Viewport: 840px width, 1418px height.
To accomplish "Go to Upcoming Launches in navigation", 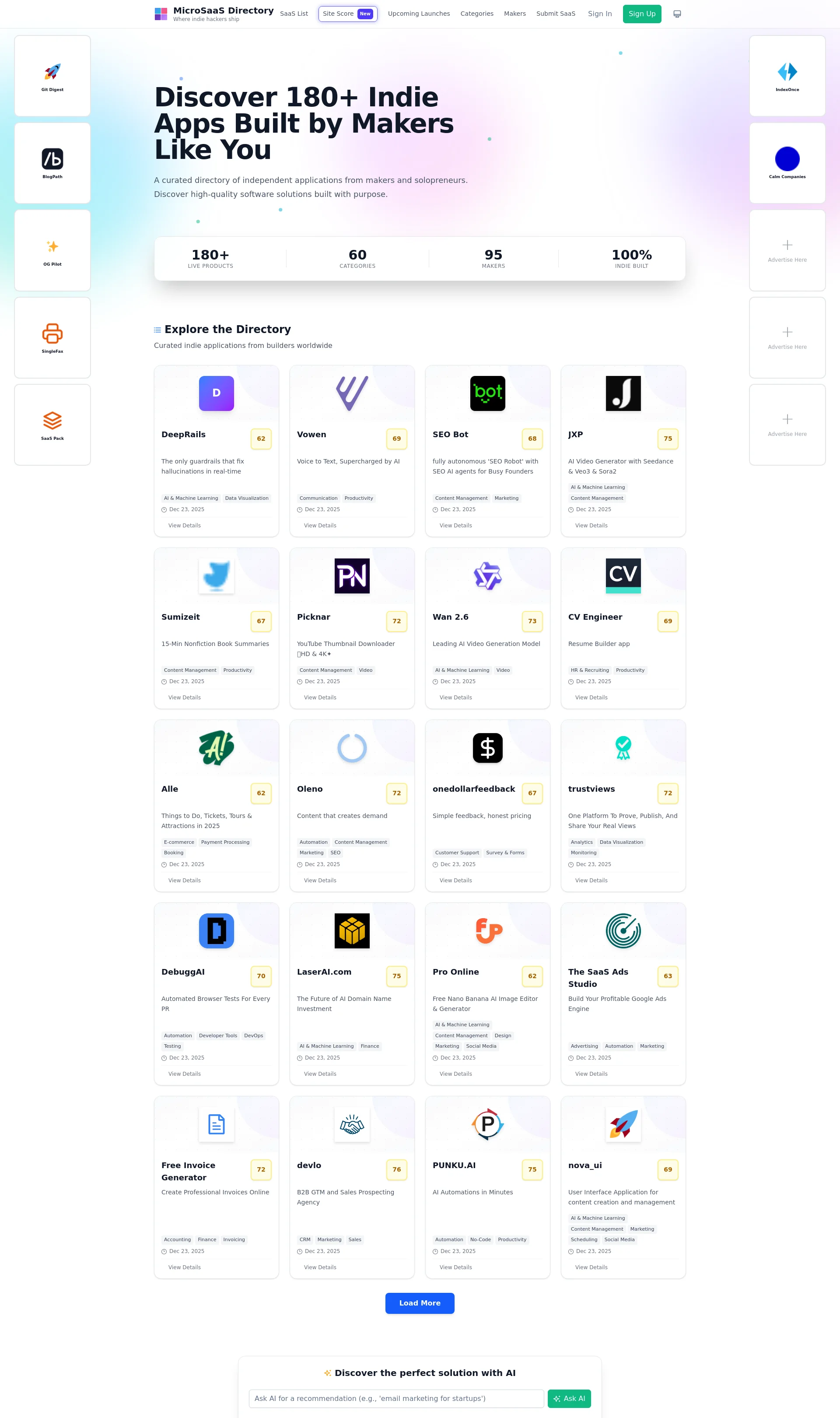I will [x=418, y=14].
